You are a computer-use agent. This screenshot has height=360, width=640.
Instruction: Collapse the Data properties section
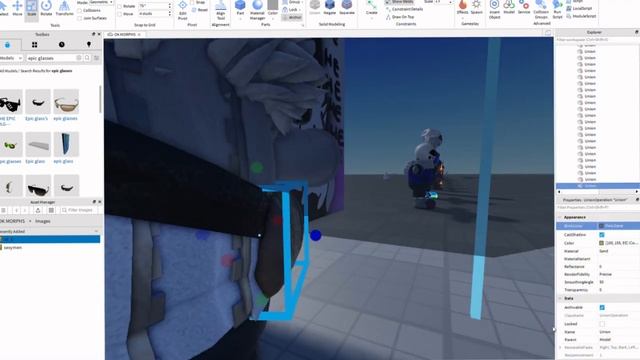pos(560,298)
